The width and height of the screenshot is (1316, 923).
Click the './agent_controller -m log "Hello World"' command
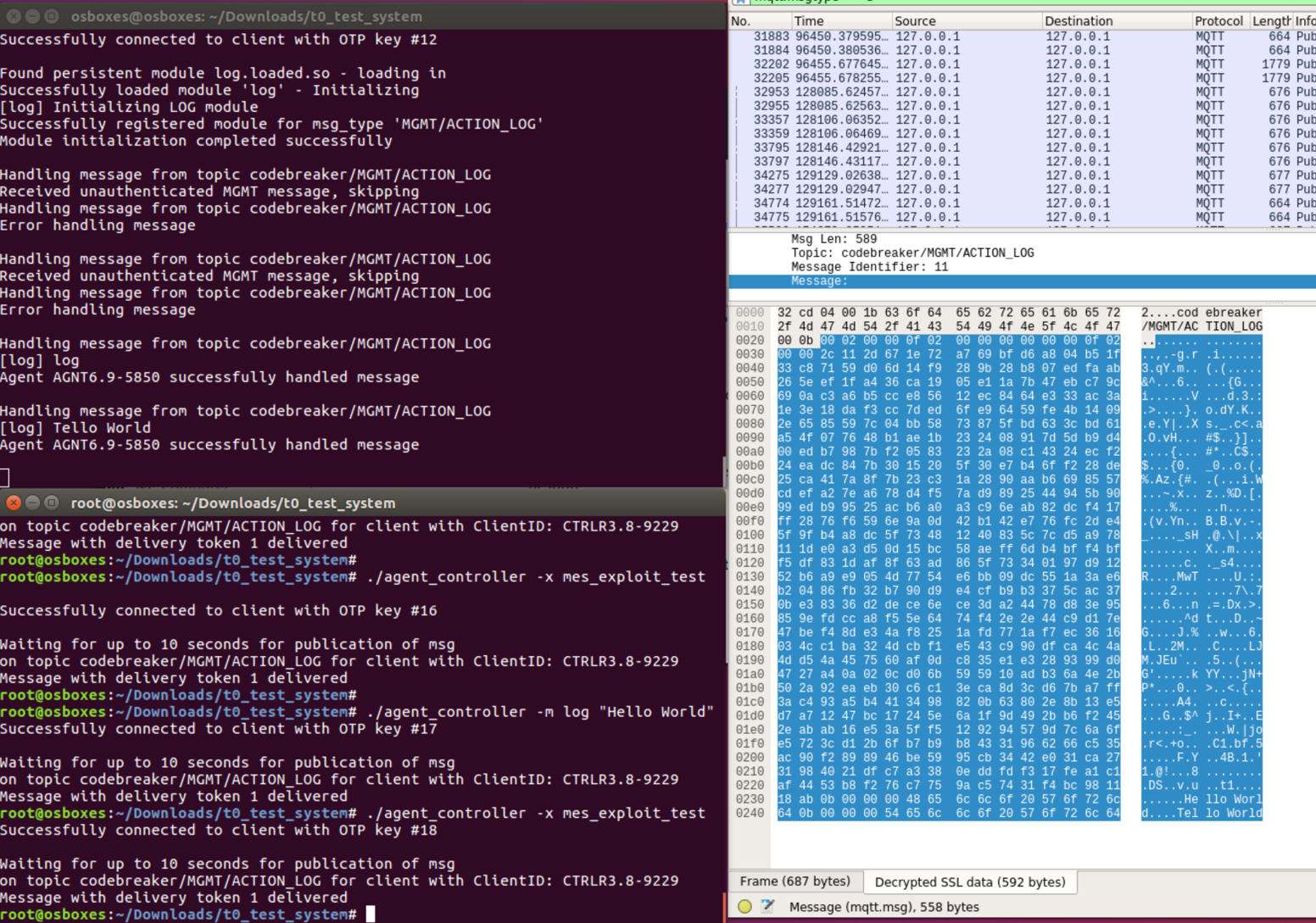coord(540,711)
